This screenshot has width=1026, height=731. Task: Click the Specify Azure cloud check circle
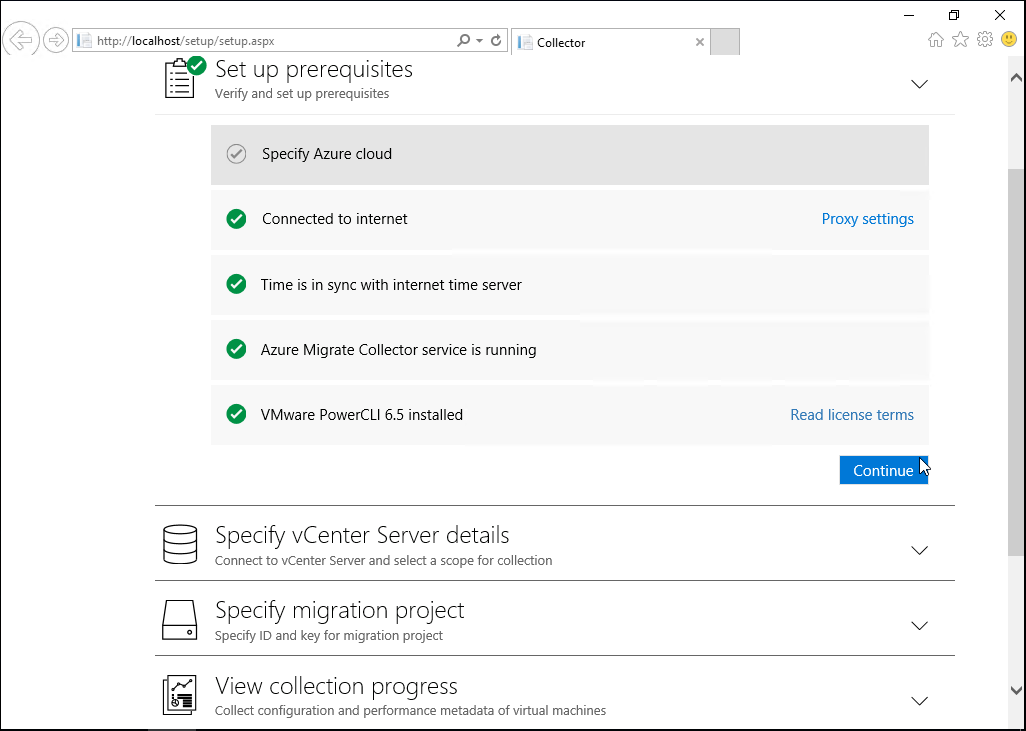coord(236,154)
